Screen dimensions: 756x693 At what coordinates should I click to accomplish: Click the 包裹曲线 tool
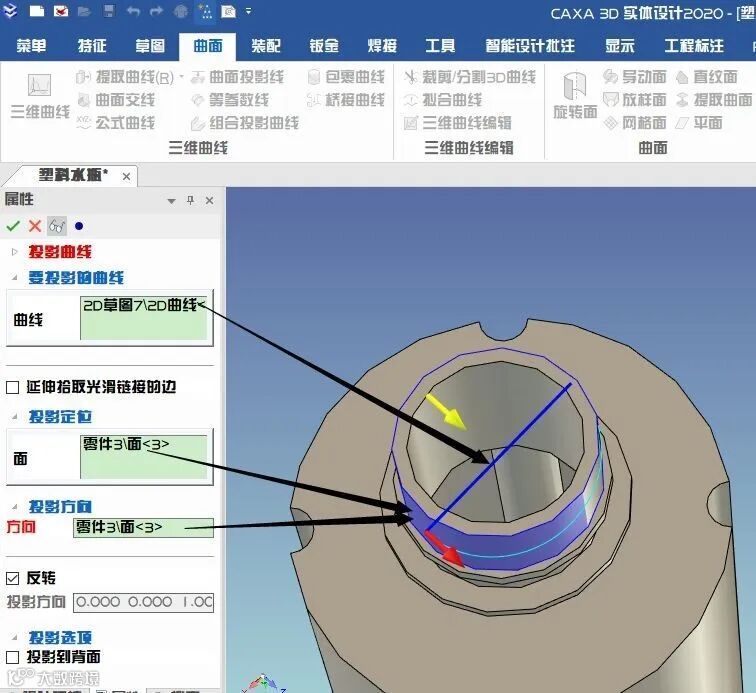point(346,77)
